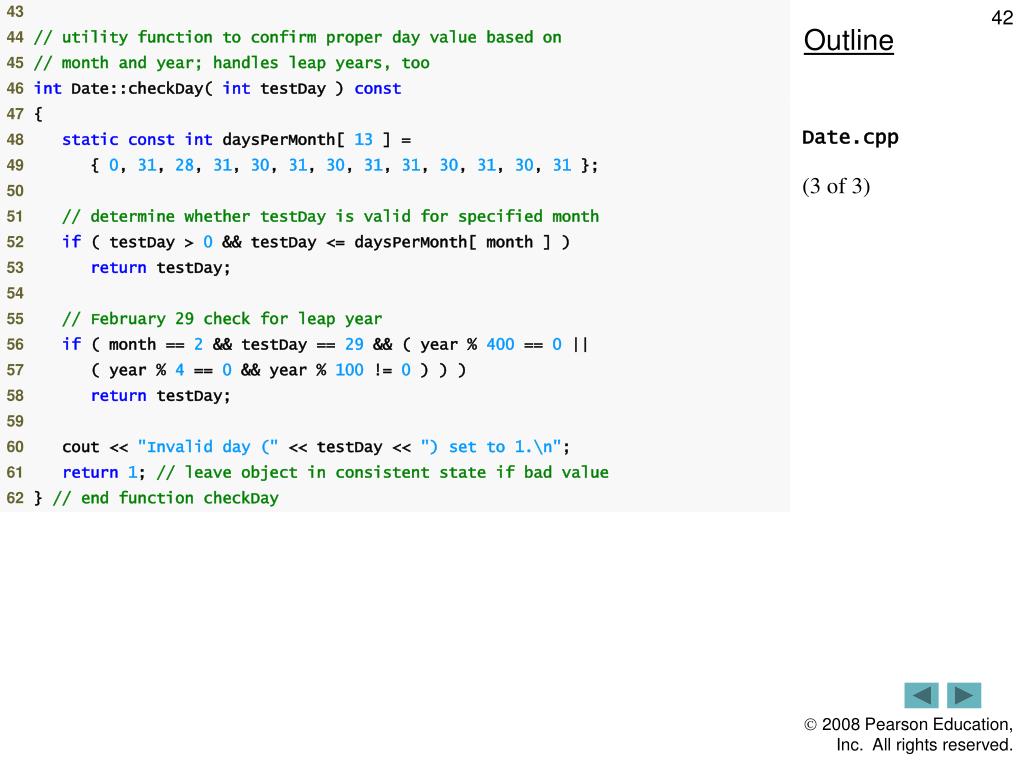The height and width of the screenshot is (768, 1024).
Task: Click the 2008 Pearson Education copyright text
Action: (x=908, y=735)
